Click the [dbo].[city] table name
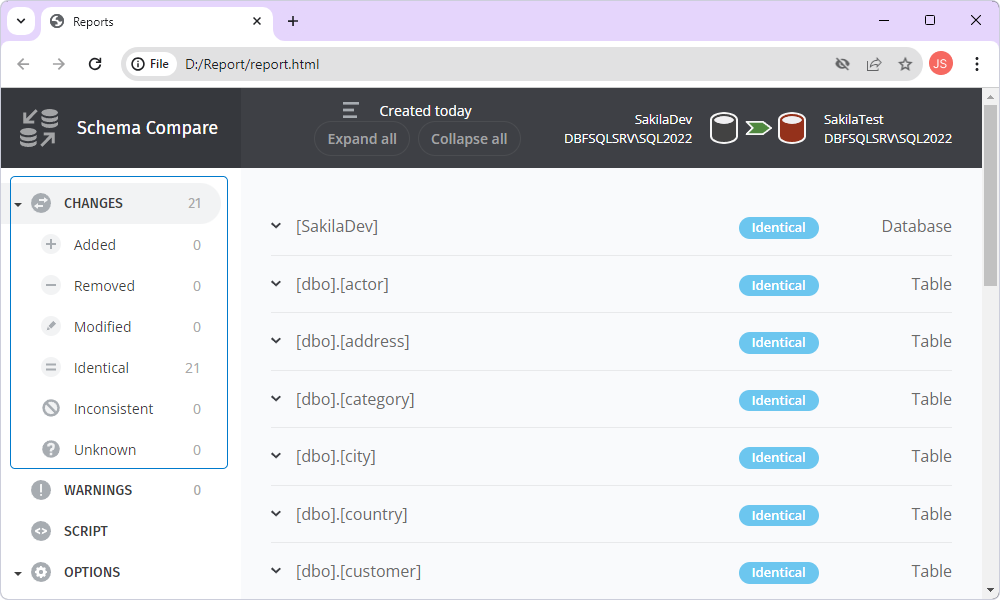Viewport: 1000px width, 600px height. [335, 457]
